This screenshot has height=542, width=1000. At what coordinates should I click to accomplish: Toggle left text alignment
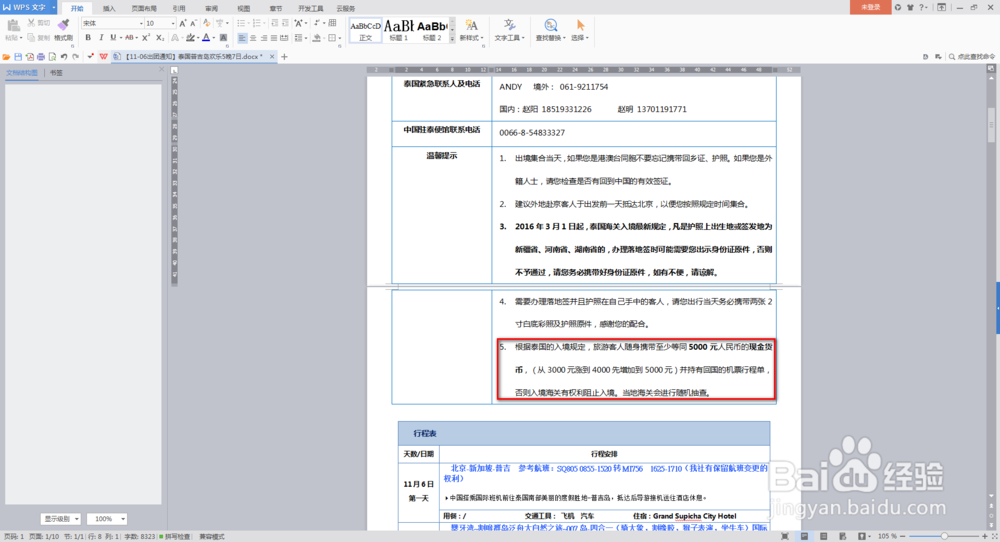click(242, 38)
